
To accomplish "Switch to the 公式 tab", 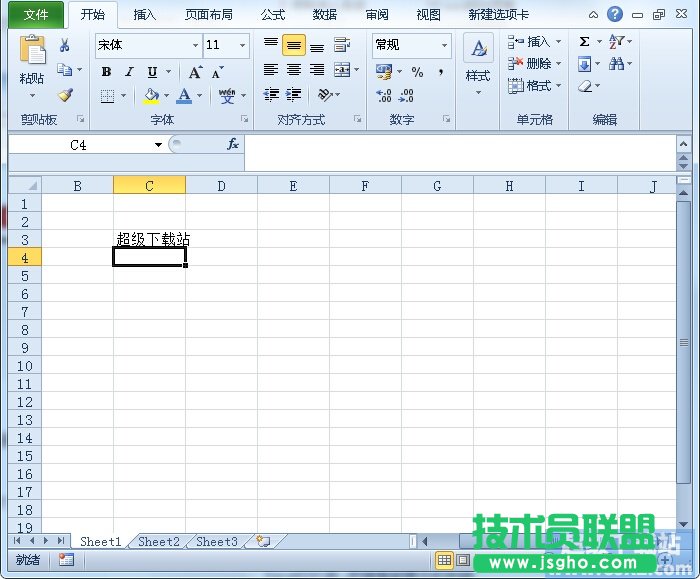I will [273, 15].
